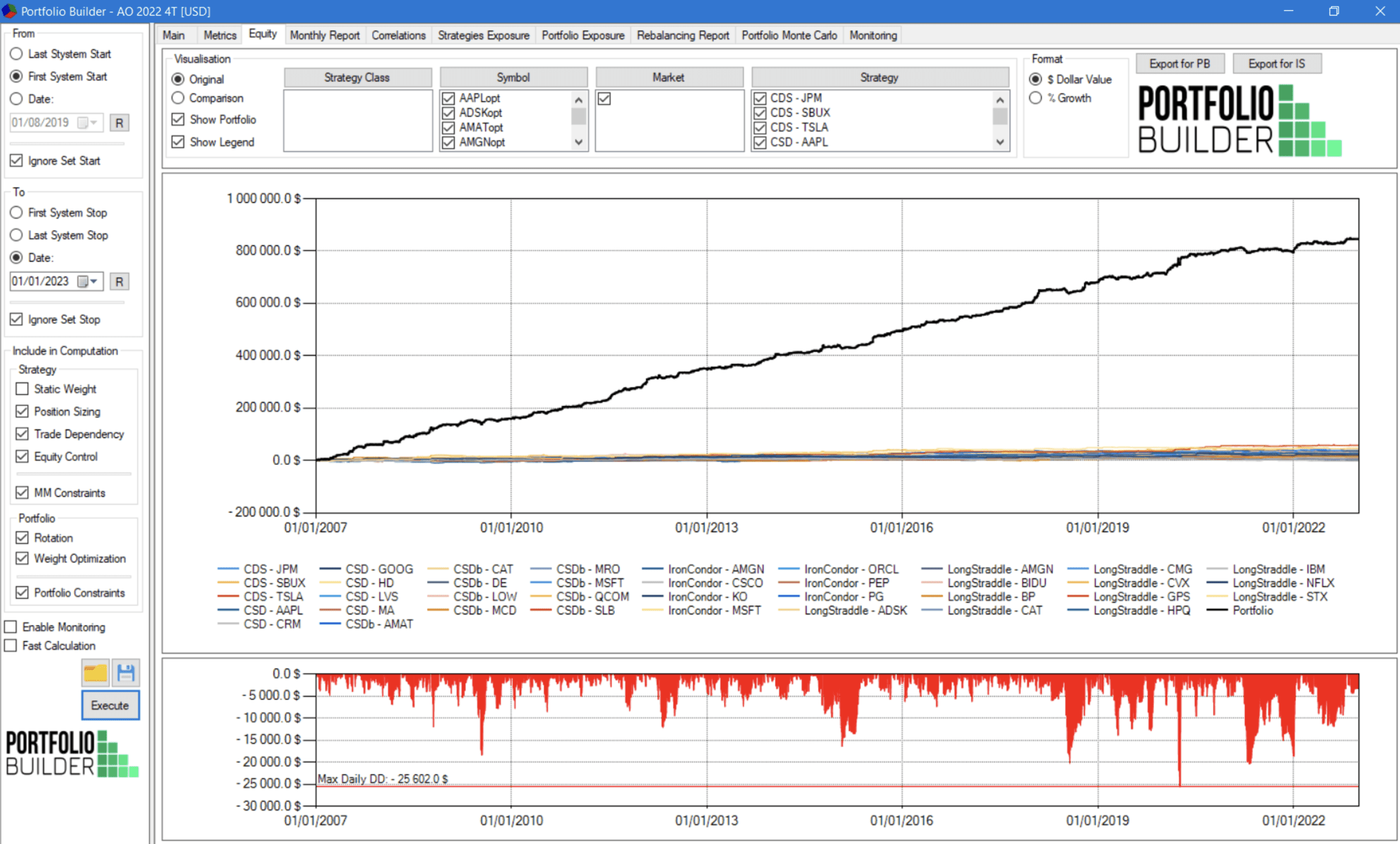
Task: Toggle Weight Optimization checkbox
Action: pyautogui.click(x=22, y=558)
